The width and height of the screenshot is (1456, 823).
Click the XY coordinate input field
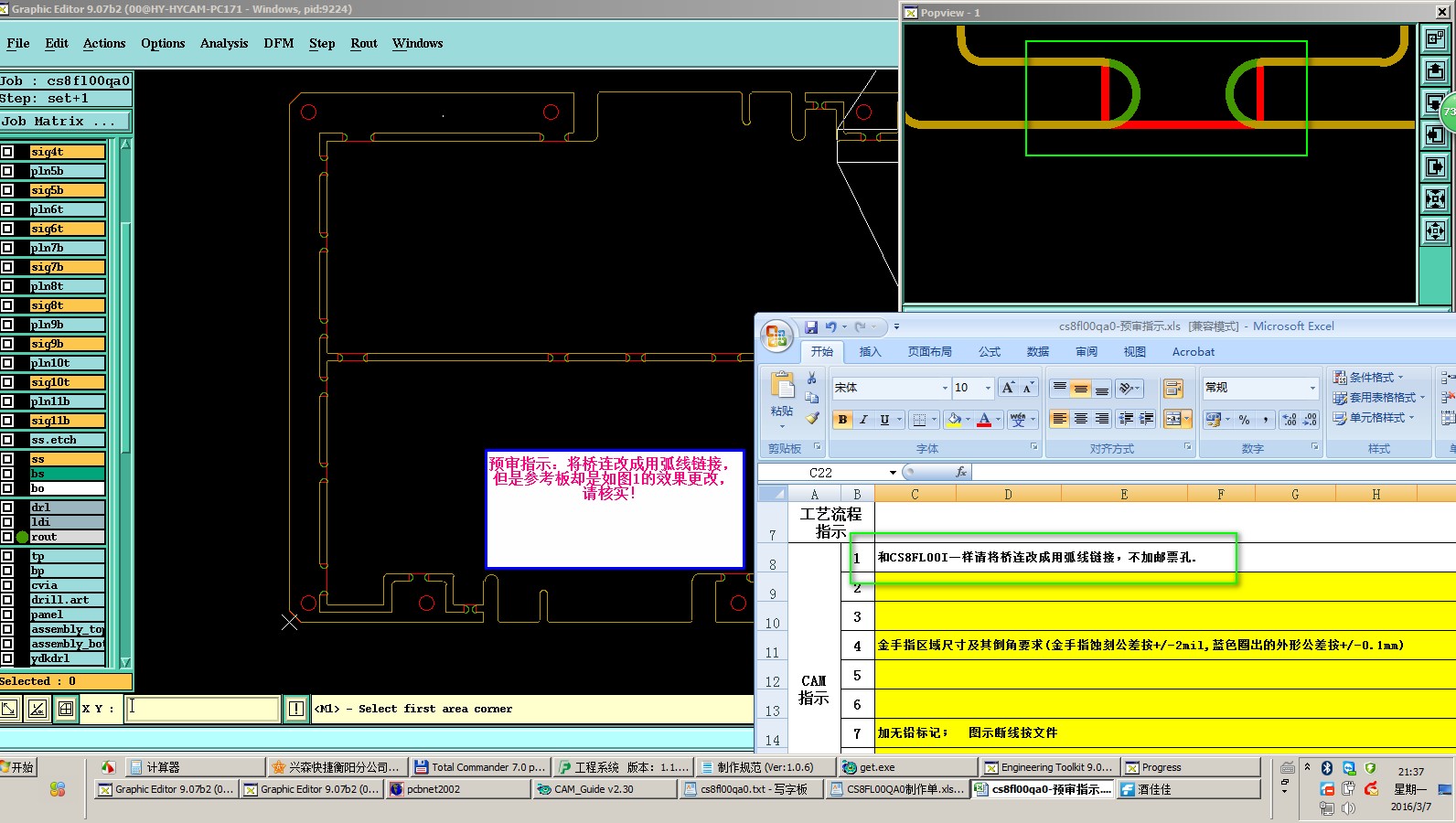[202, 709]
